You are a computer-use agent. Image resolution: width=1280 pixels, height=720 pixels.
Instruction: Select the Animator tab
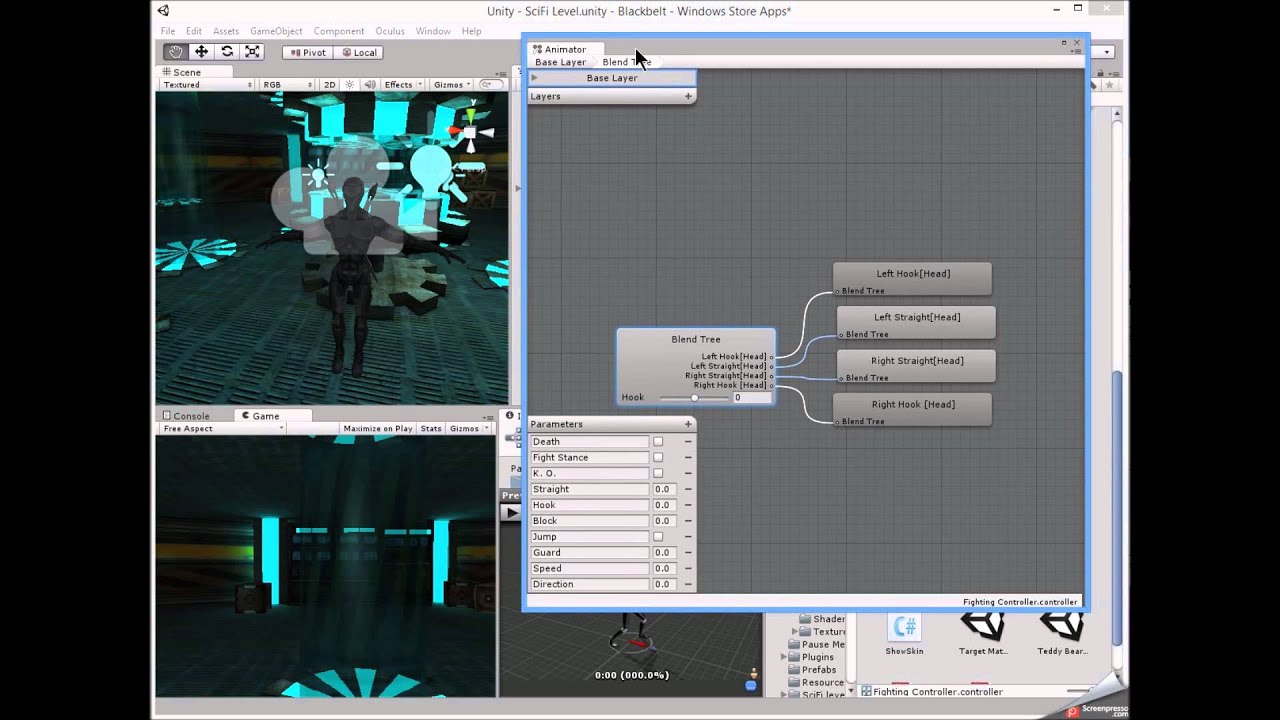(x=565, y=49)
